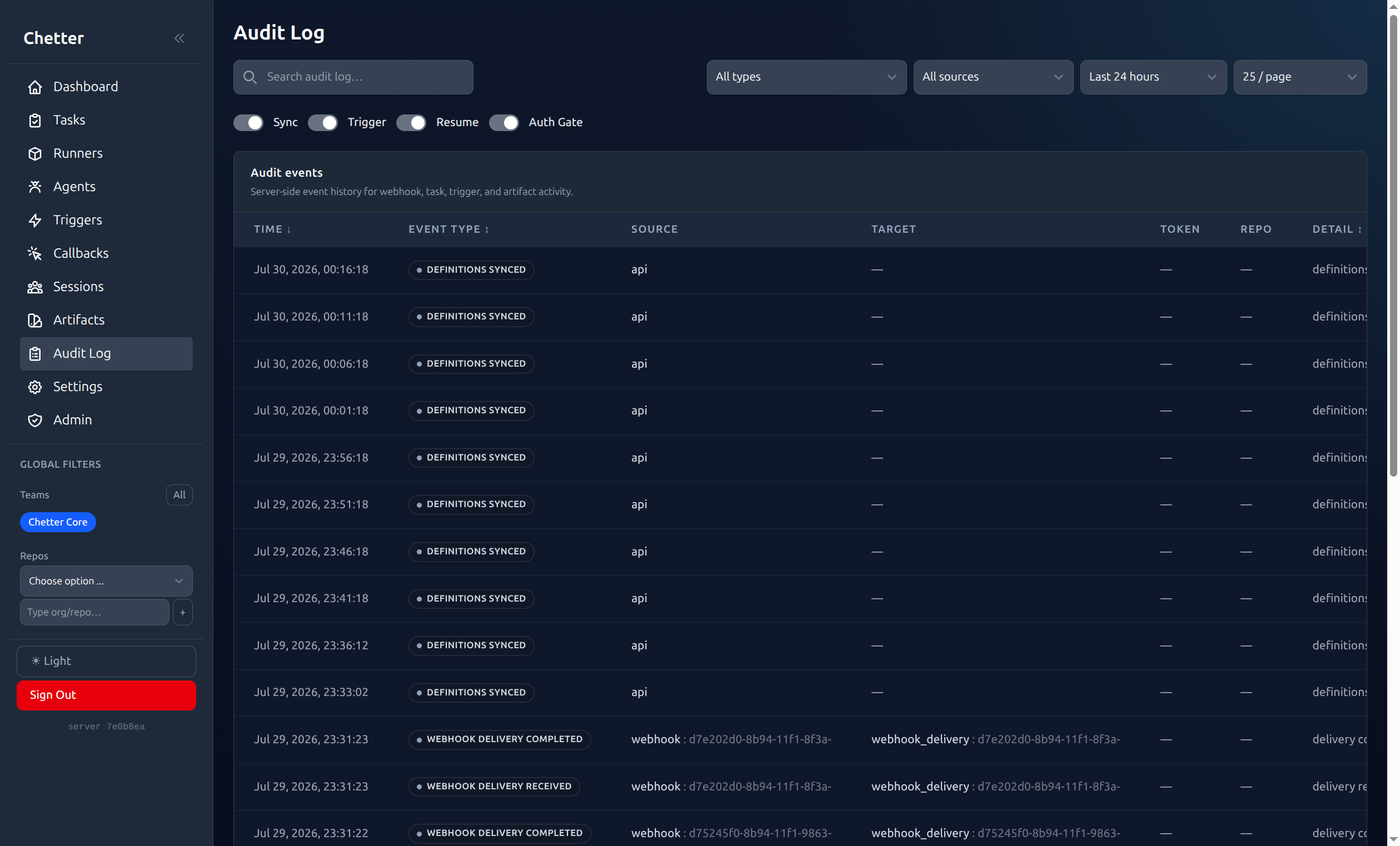Image resolution: width=1400 pixels, height=846 pixels.
Task: Click the Admin shield icon
Action: (x=35, y=420)
